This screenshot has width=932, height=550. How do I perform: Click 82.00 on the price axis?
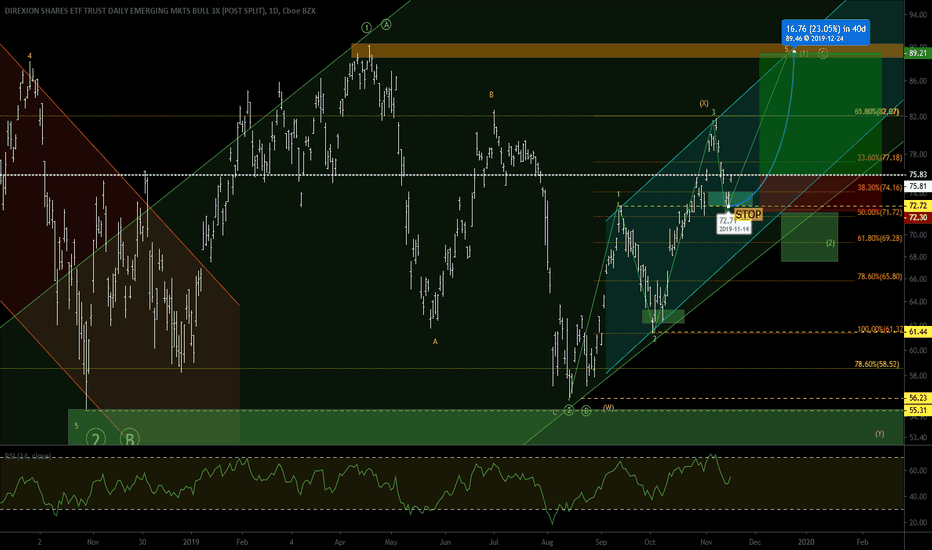(x=918, y=117)
